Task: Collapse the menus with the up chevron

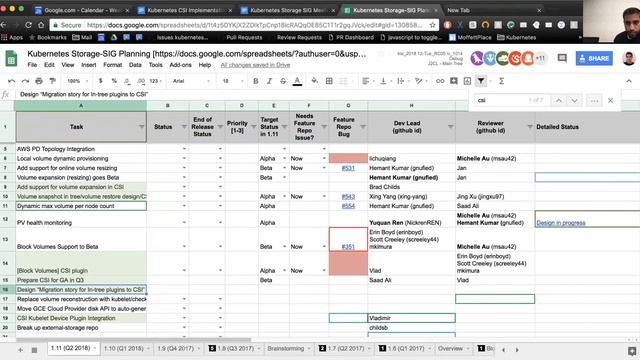Action: [x=629, y=81]
